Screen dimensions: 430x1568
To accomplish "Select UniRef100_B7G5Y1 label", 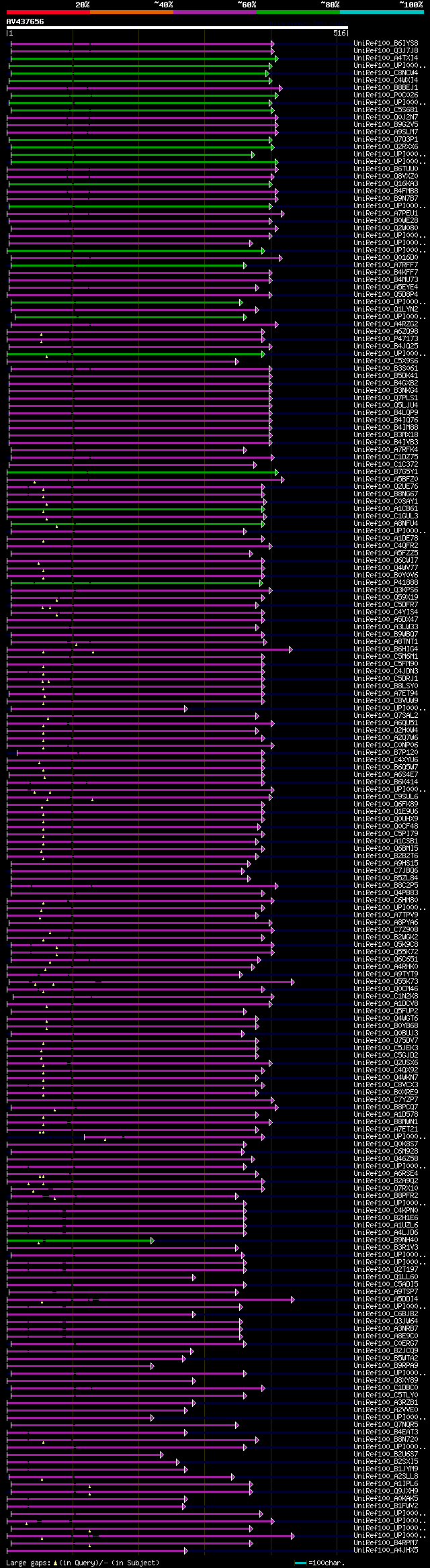I will coord(386,471).
